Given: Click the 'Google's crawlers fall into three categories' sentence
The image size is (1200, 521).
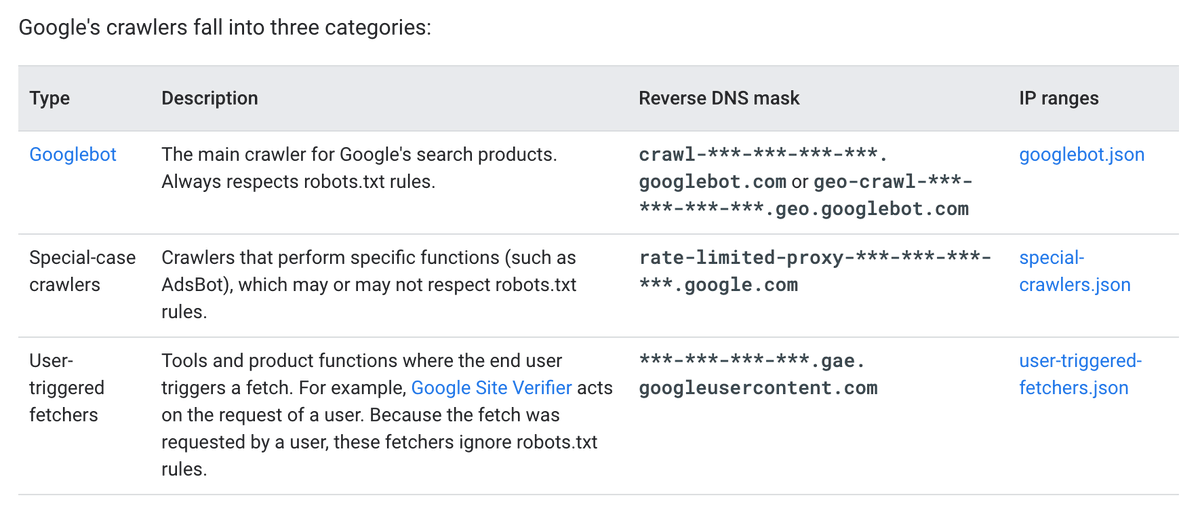Looking at the screenshot, I should 225,27.
